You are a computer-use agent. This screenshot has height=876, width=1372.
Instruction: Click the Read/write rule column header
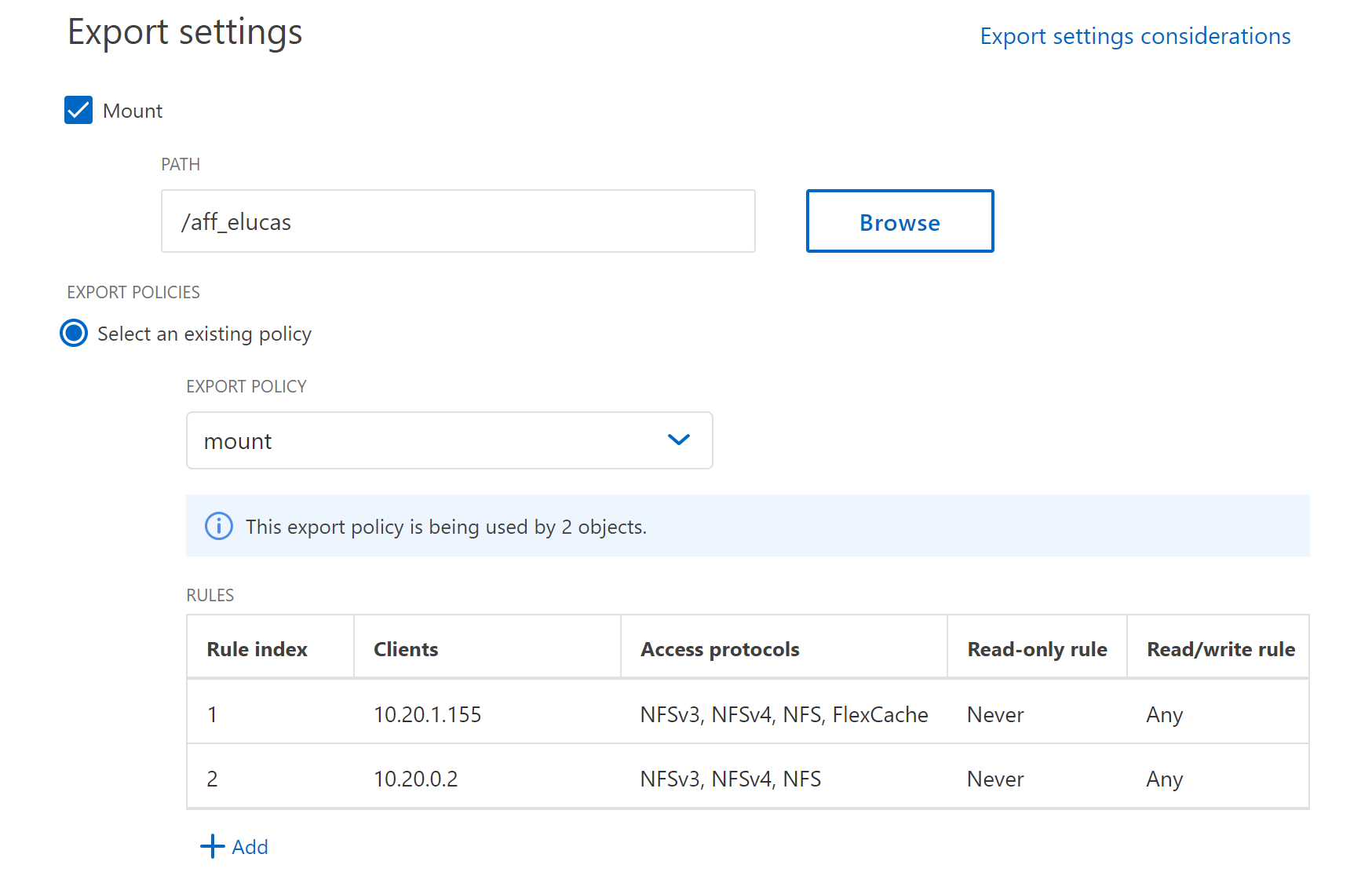(x=1220, y=649)
